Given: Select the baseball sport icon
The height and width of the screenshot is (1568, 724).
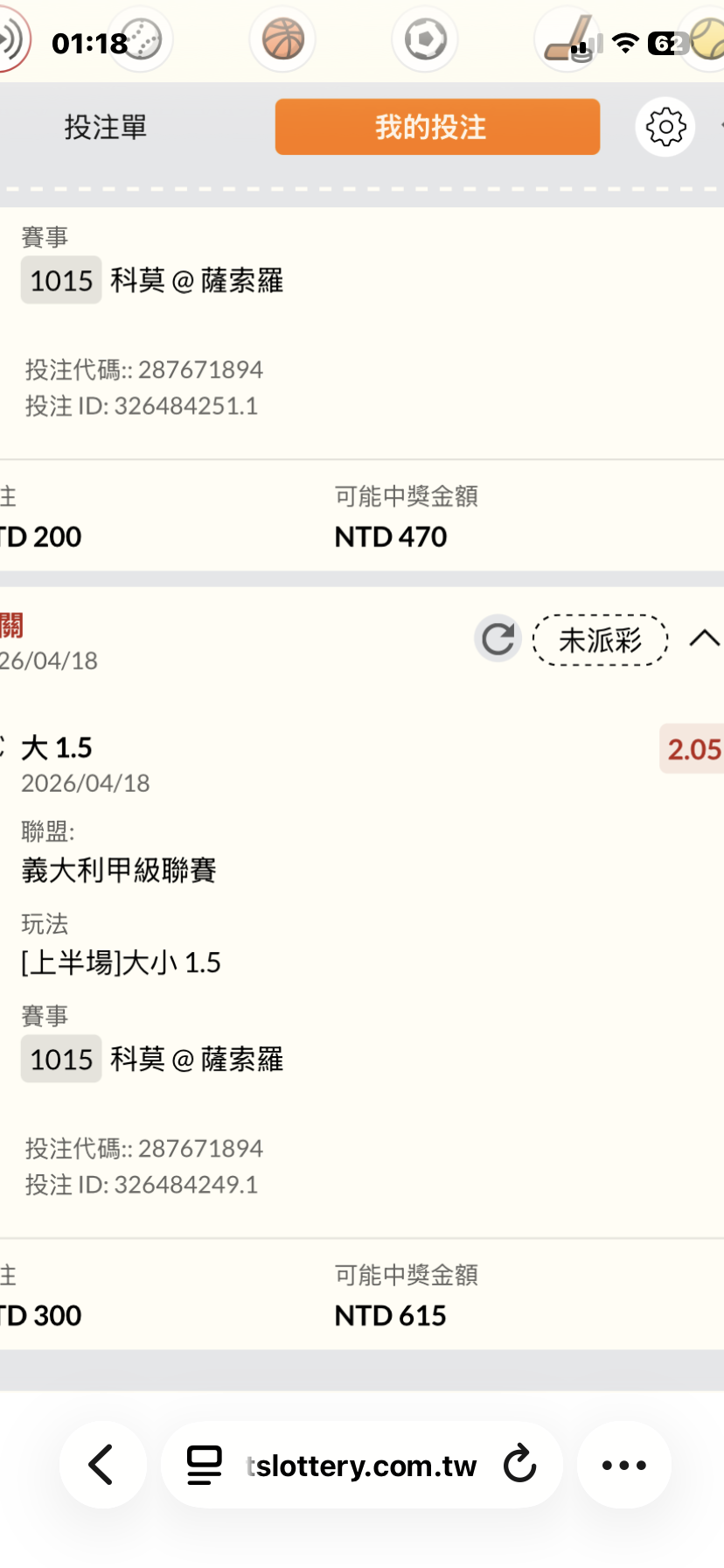Looking at the screenshot, I should click(143, 39).
